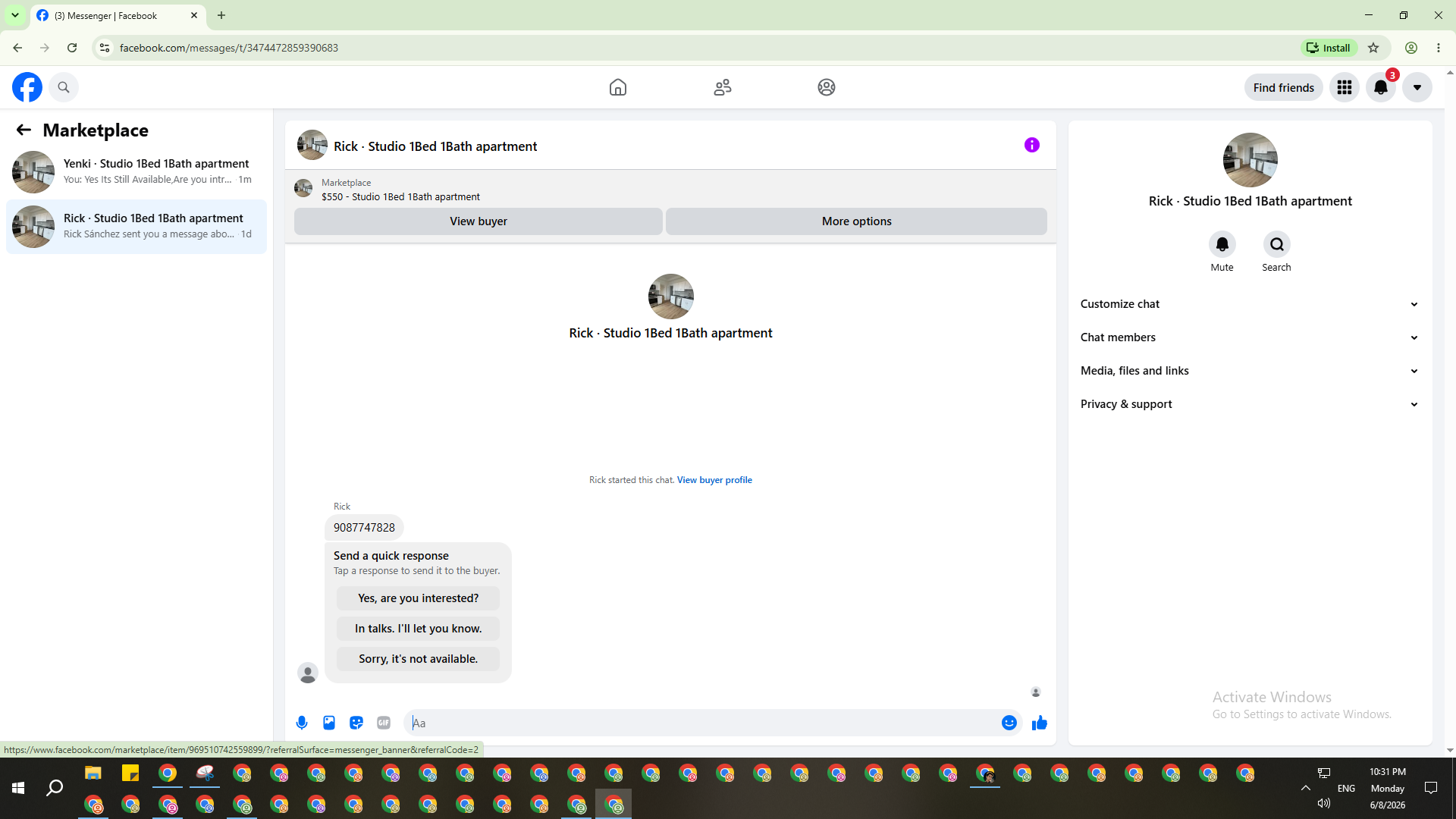1456x819 pixels.
Task: Click the Install app button in address bar
Action: coord(1329,48)
